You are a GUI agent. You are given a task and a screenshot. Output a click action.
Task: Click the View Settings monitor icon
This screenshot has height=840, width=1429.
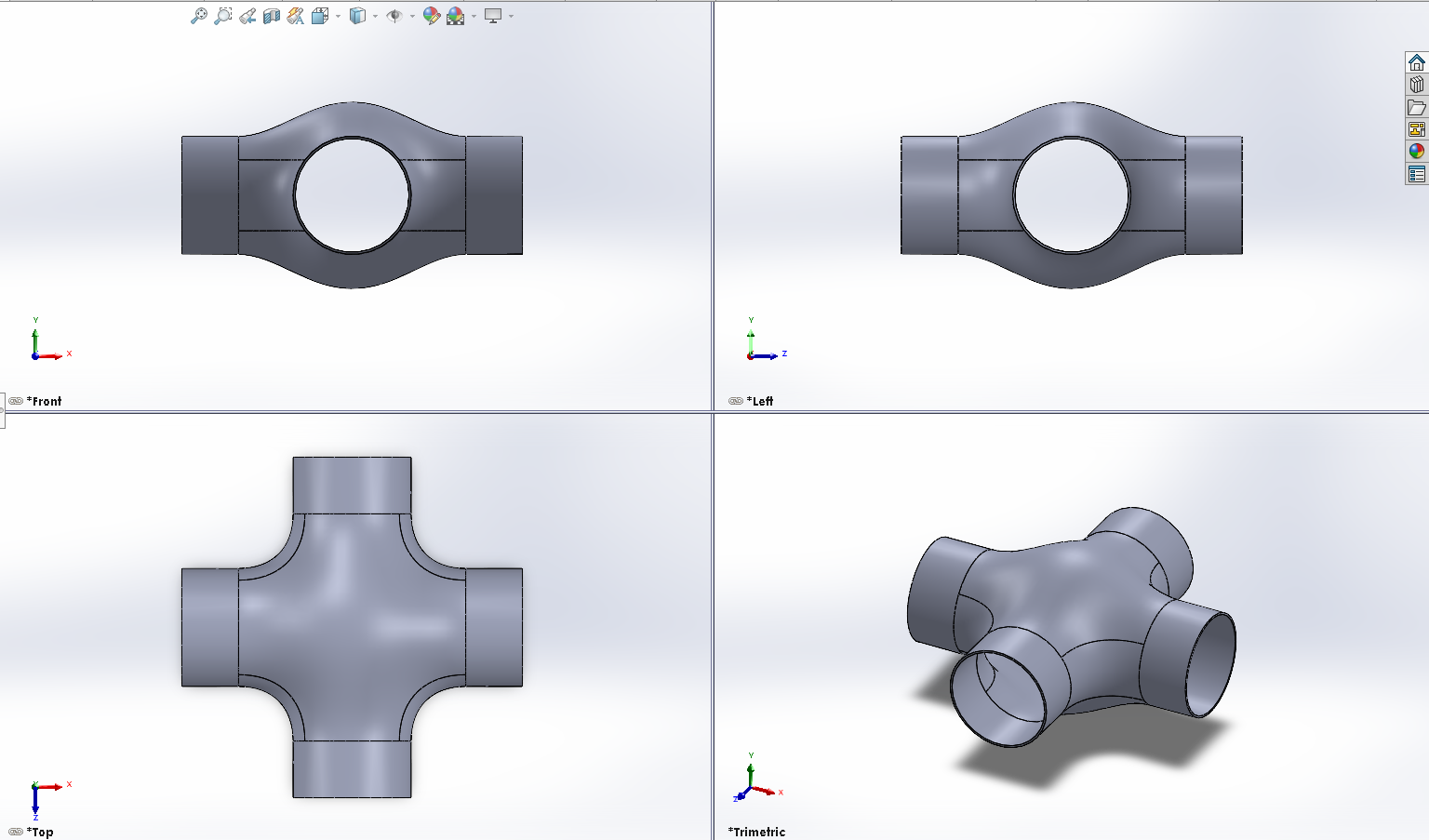[x=493, y=16]
